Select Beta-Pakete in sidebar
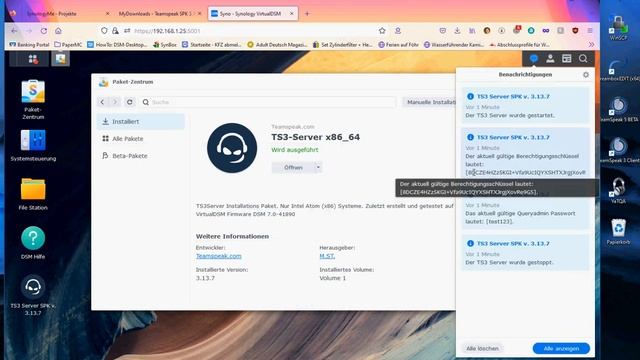The width and height of the screenshot is (640, 360). 141,156
